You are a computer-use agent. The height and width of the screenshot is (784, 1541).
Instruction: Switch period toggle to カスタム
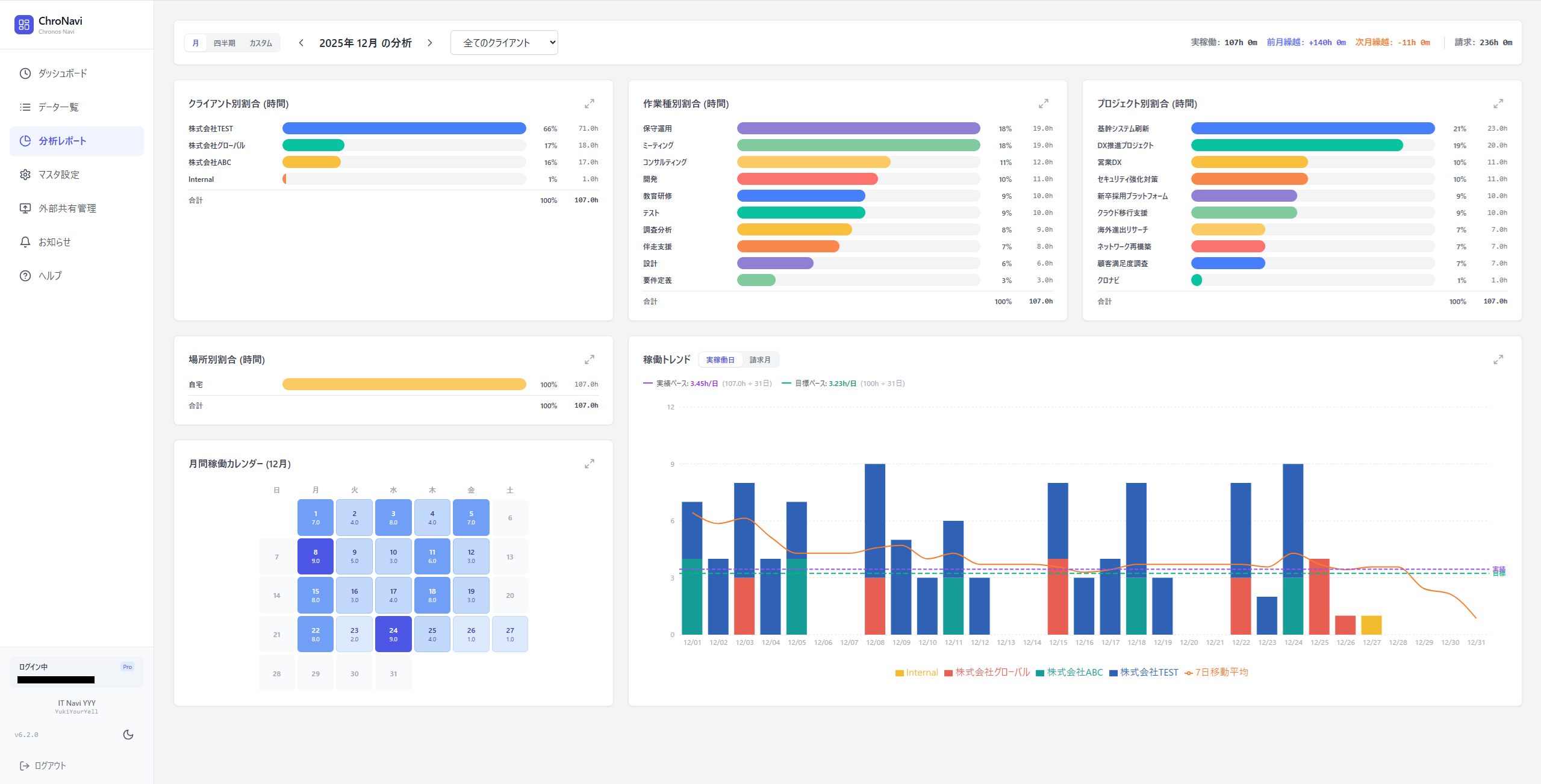click(x=260, y=43)
